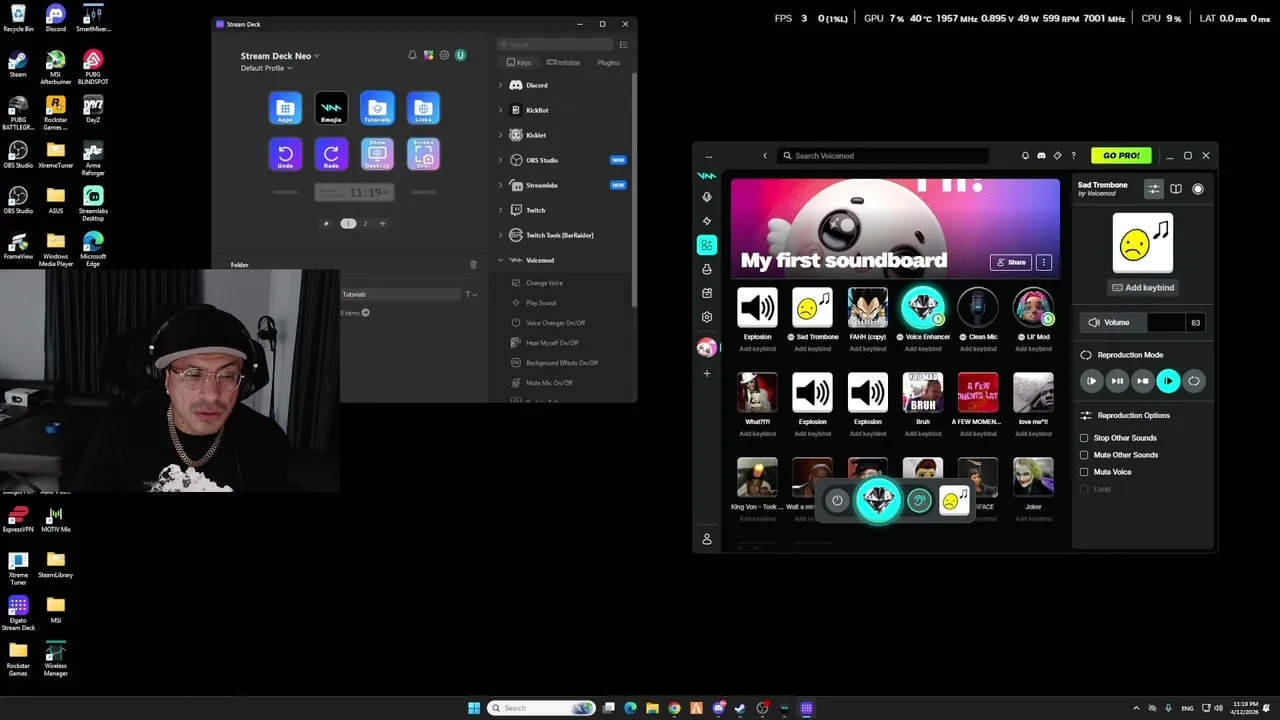1280x720 pixels.
Task: Open Voicemod settings gear in sidebar
Action: tap(707, 317)
